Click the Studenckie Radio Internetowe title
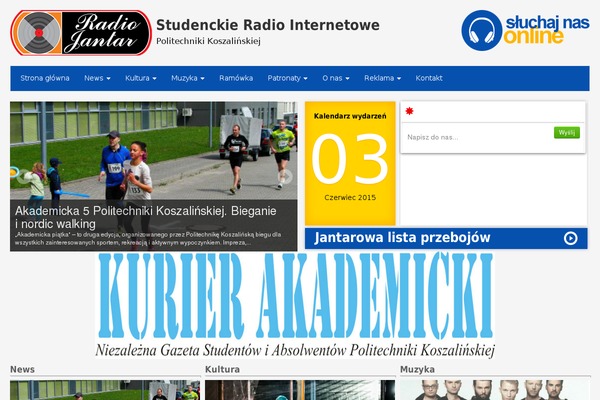The height and width of the screenshot is (400, 600). [x=268, y=25]
